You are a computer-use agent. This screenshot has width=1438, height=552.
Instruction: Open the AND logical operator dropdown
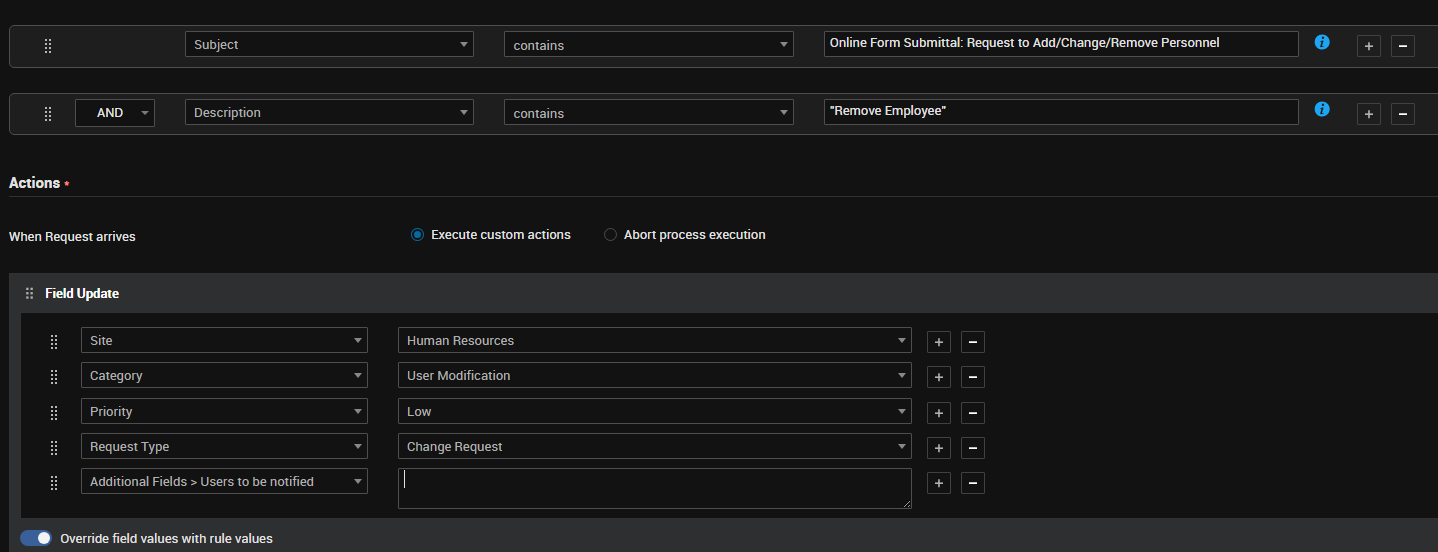click(x=114, y=113)
